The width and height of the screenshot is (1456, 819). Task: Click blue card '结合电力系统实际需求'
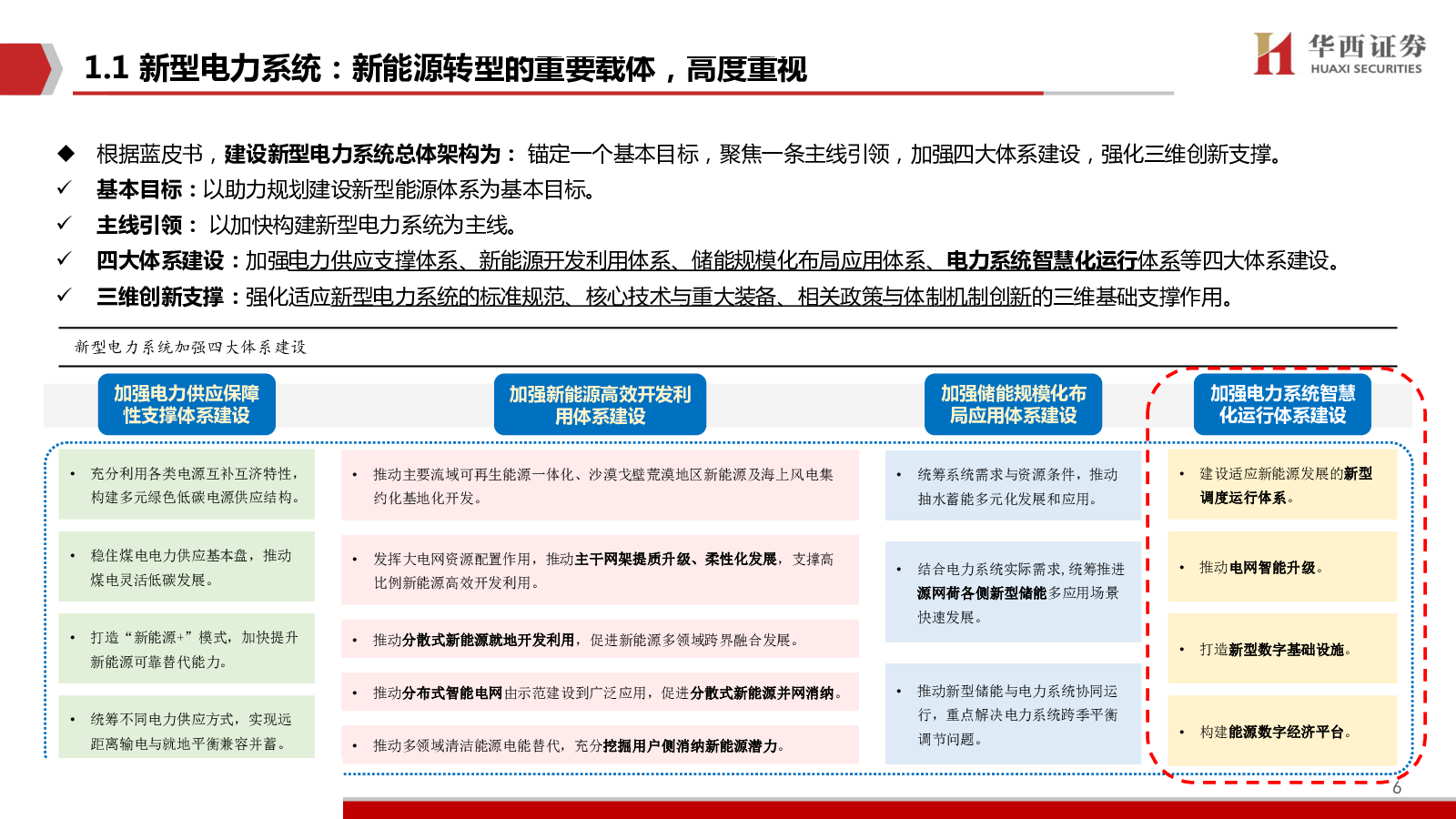(1013, 591)
